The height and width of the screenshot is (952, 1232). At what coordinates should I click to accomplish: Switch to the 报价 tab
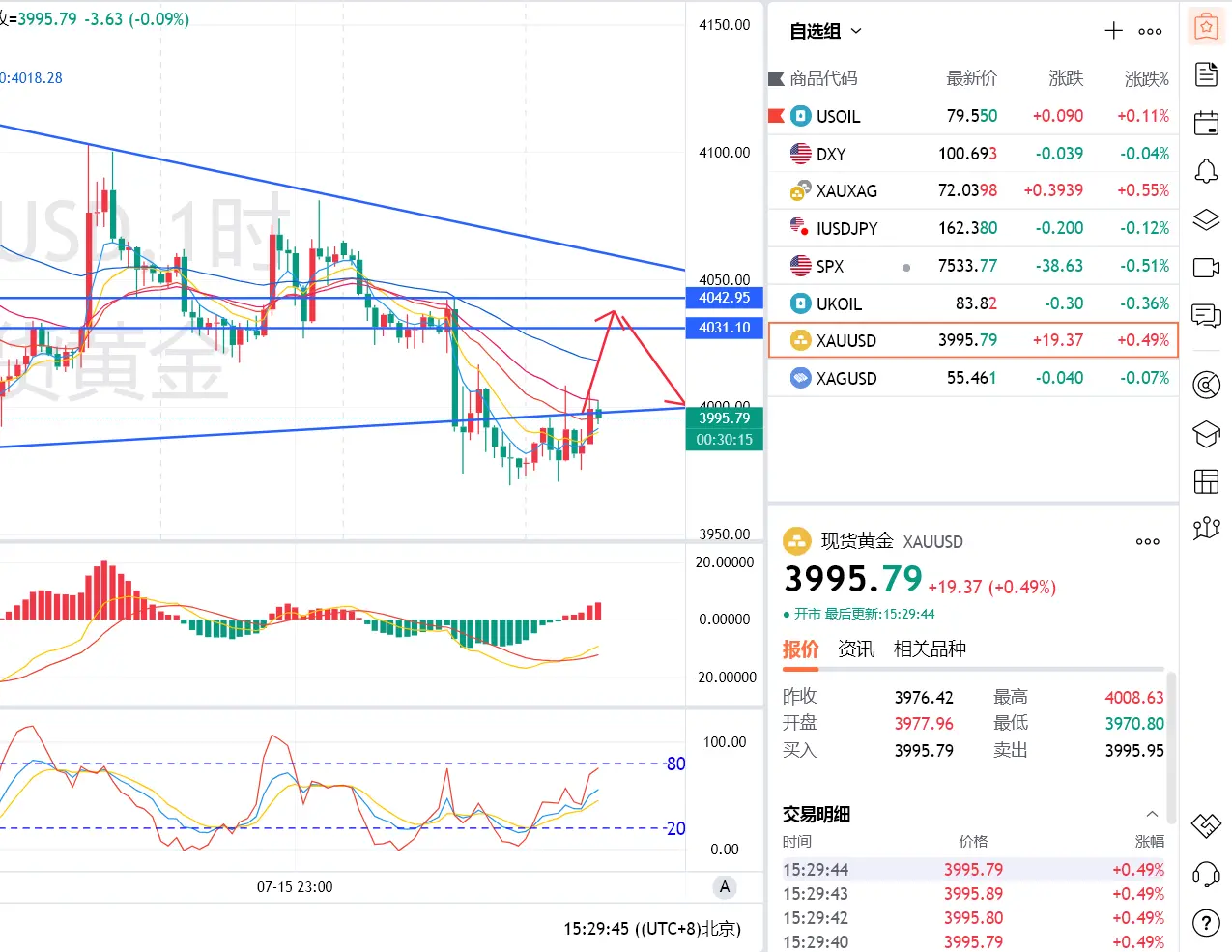(x=800, y=649)
